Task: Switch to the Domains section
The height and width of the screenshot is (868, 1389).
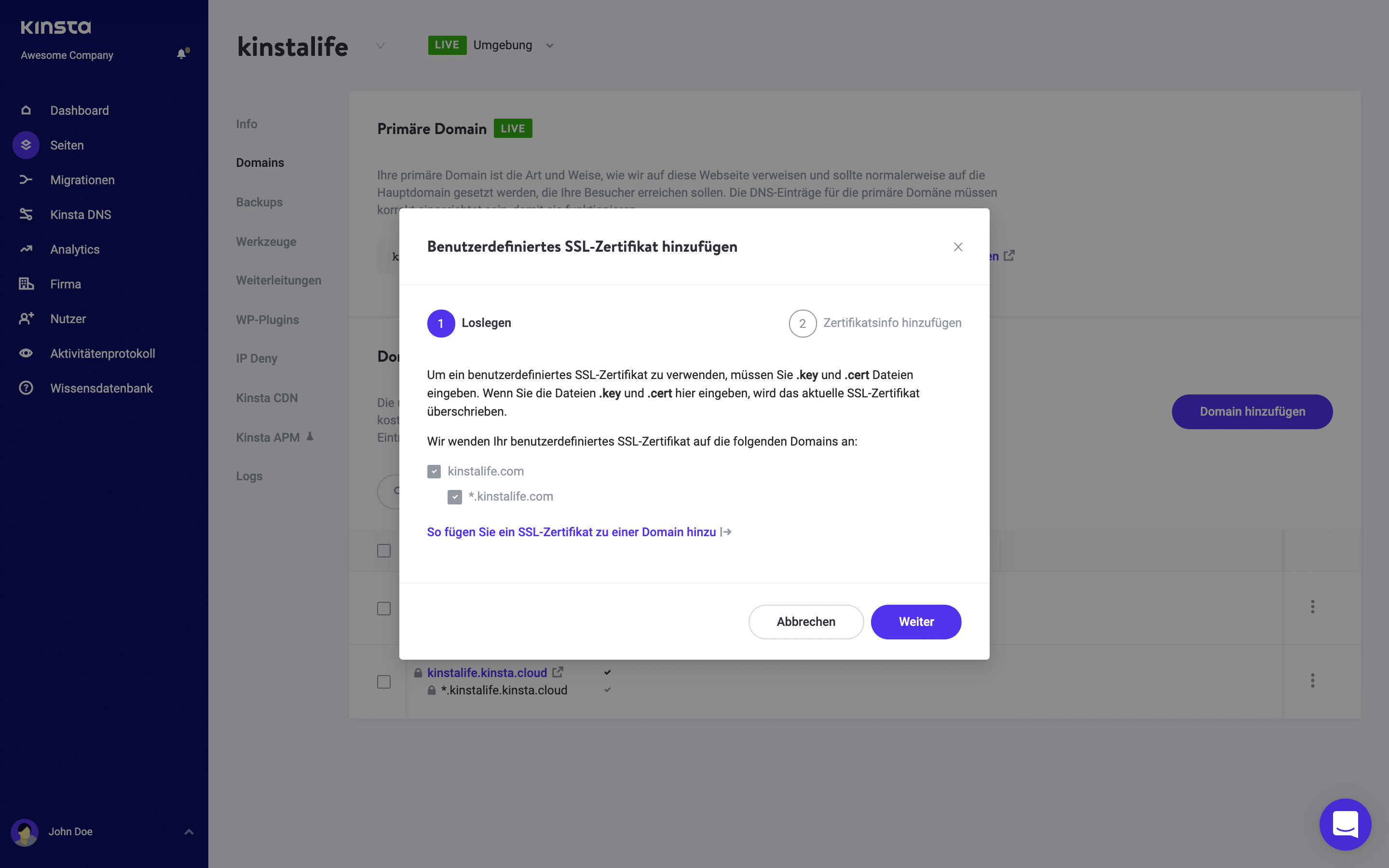Action: [260, 163]
